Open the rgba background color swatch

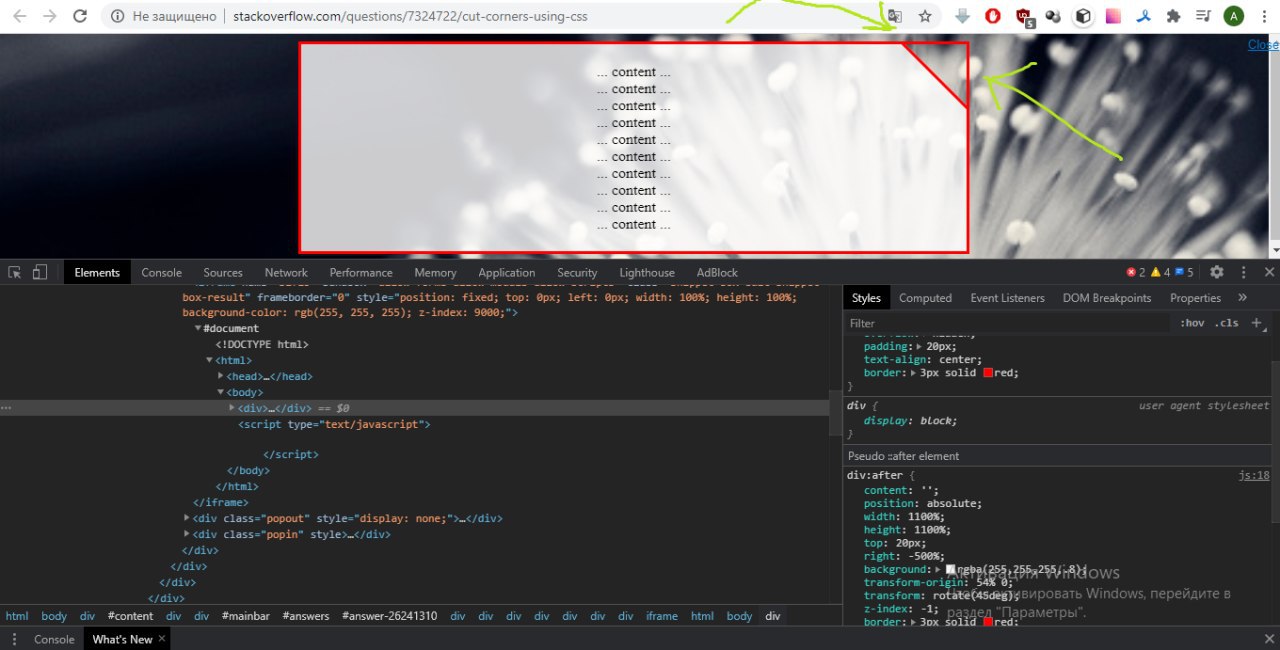(951, 569)
